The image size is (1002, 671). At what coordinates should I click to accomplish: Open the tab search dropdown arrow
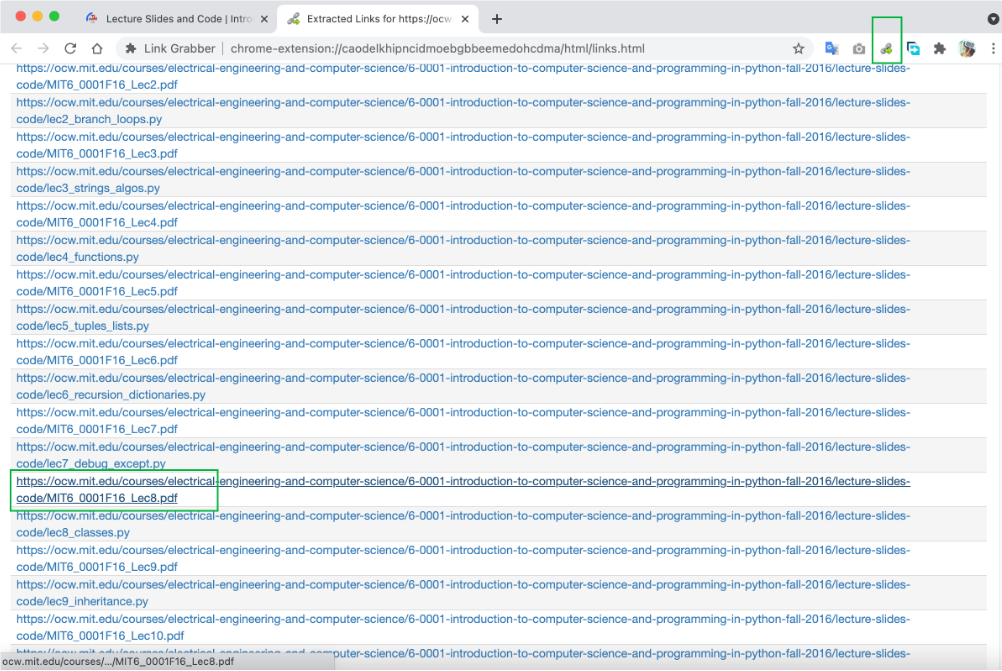click(x=993, y=19)
